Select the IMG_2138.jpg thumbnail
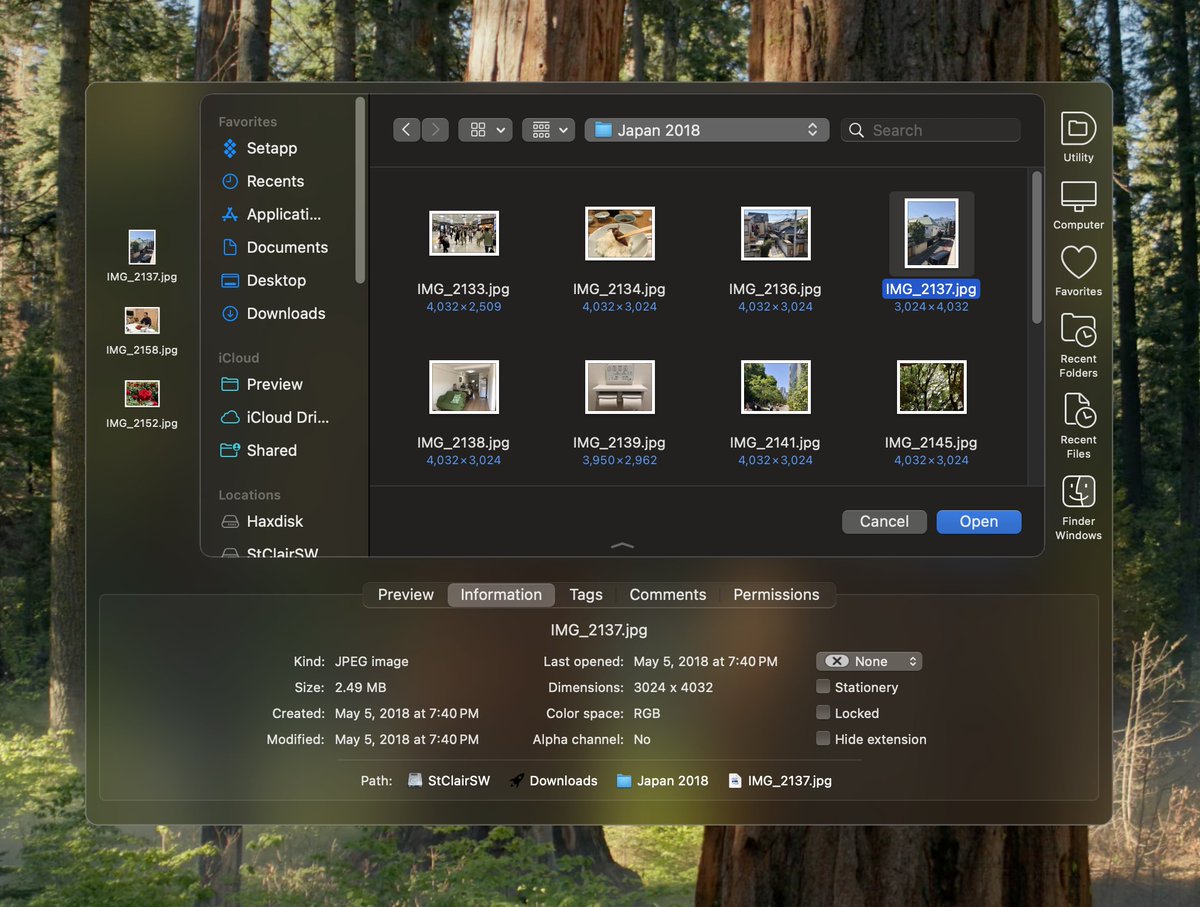 tap(464, 387)
